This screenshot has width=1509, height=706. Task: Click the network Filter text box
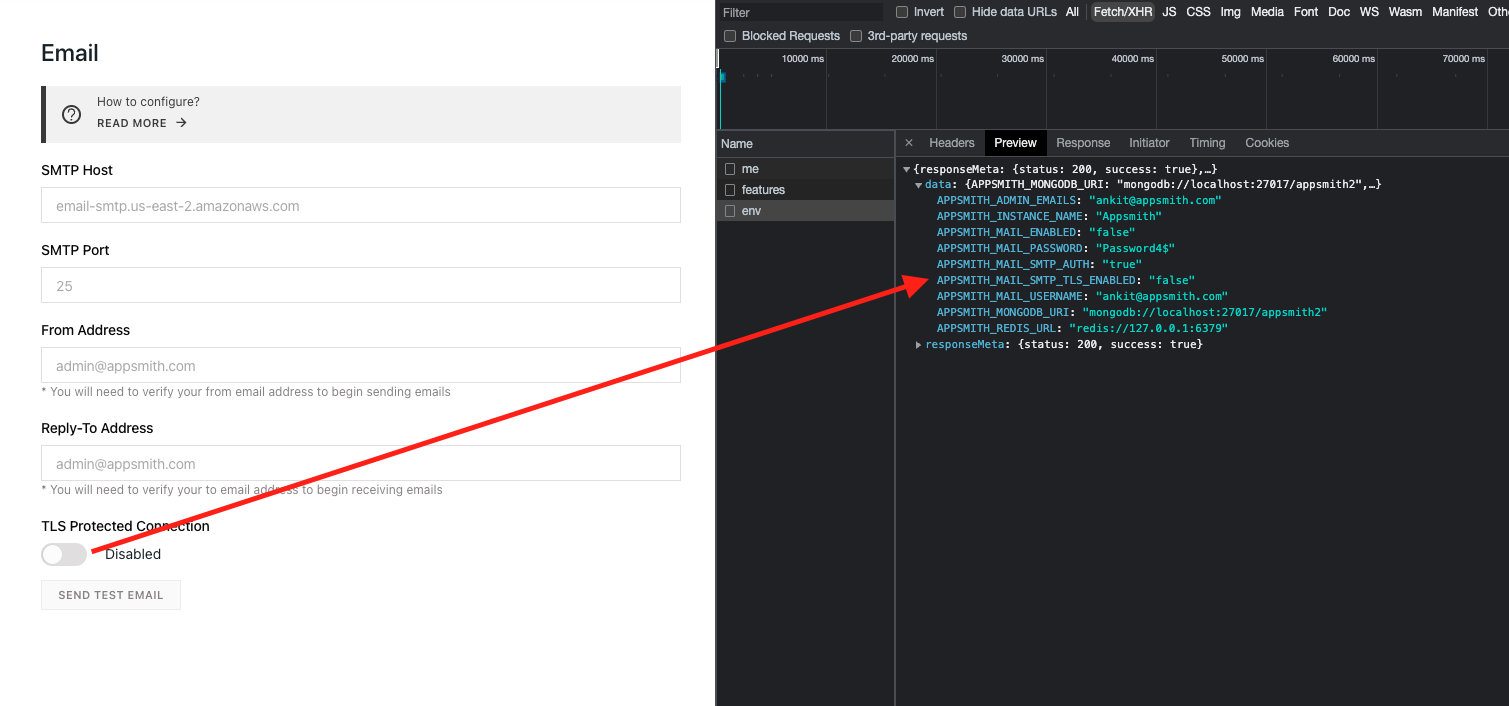(801, 12)
